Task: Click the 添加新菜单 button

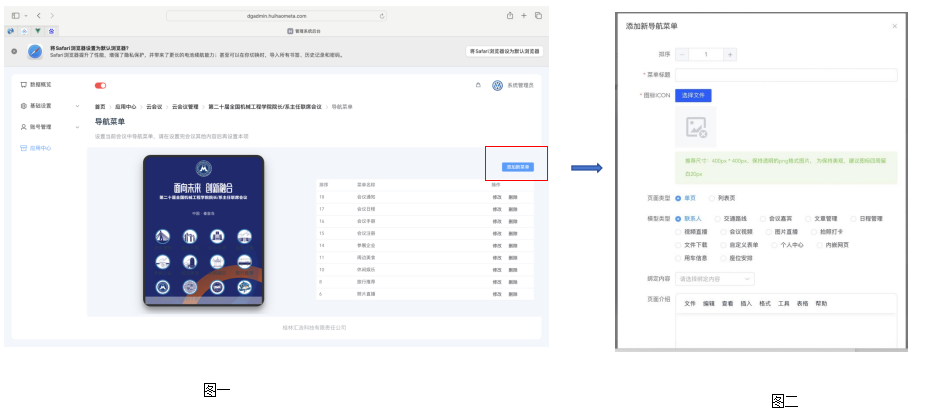Action: click(x=518, y=167)
